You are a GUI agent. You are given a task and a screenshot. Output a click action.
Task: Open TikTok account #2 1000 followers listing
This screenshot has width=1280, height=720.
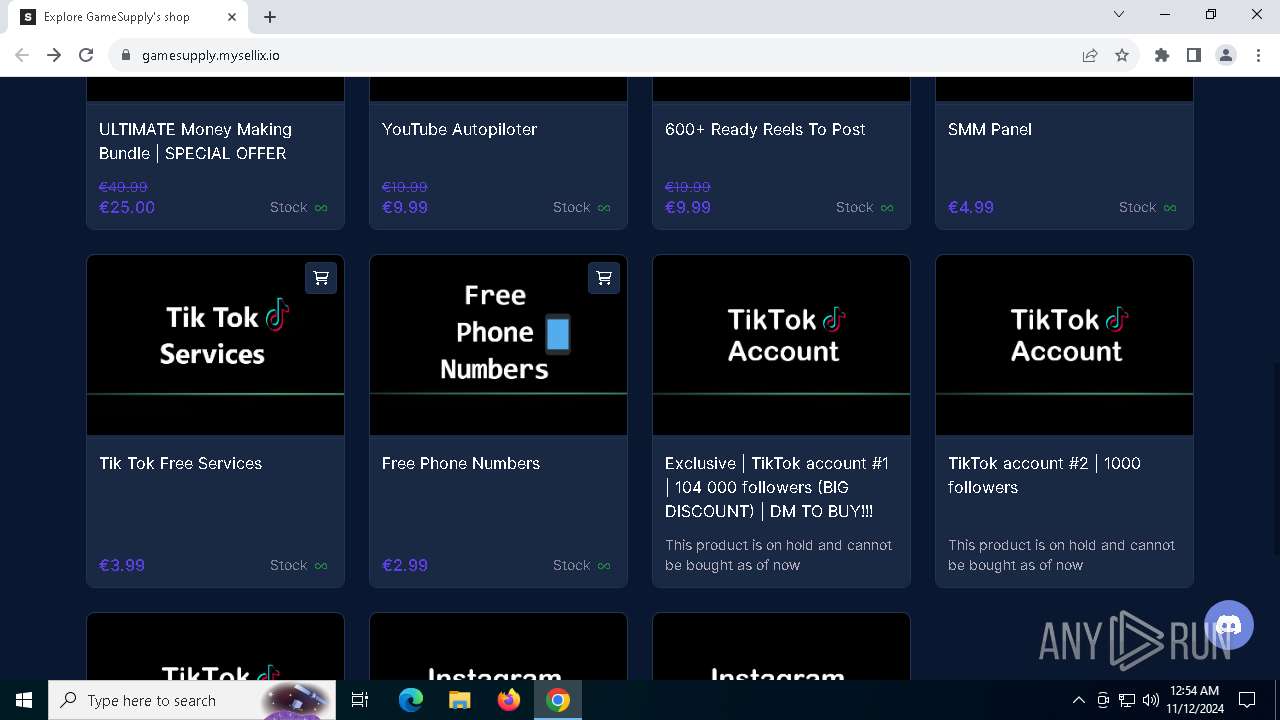(1044, 475)
